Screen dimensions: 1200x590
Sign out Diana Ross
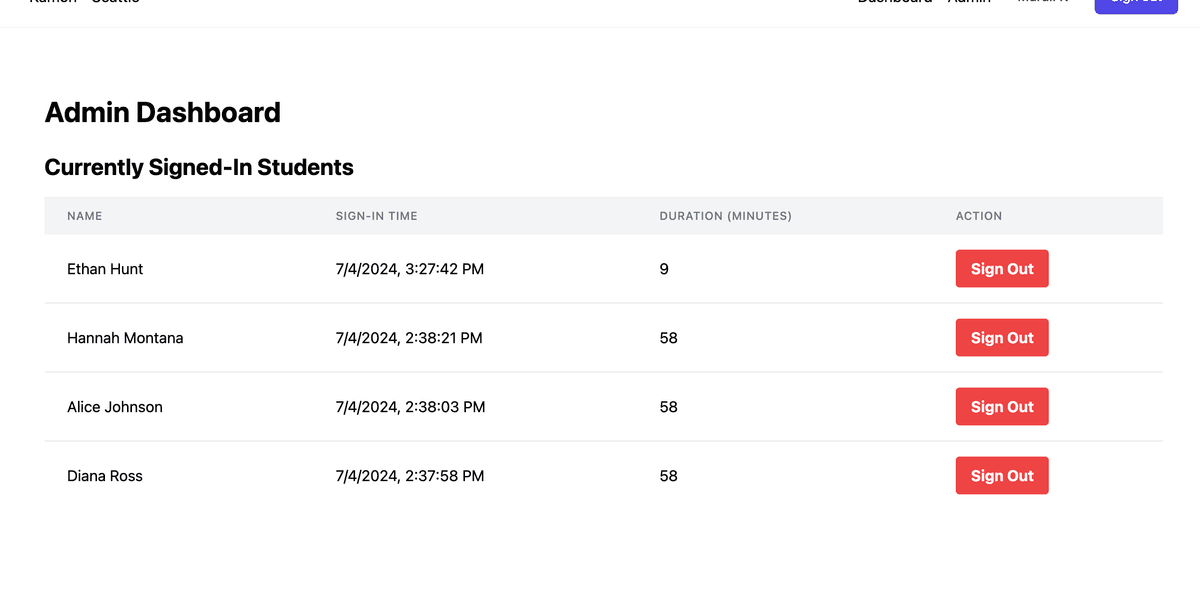click(x=1001, y=475)
